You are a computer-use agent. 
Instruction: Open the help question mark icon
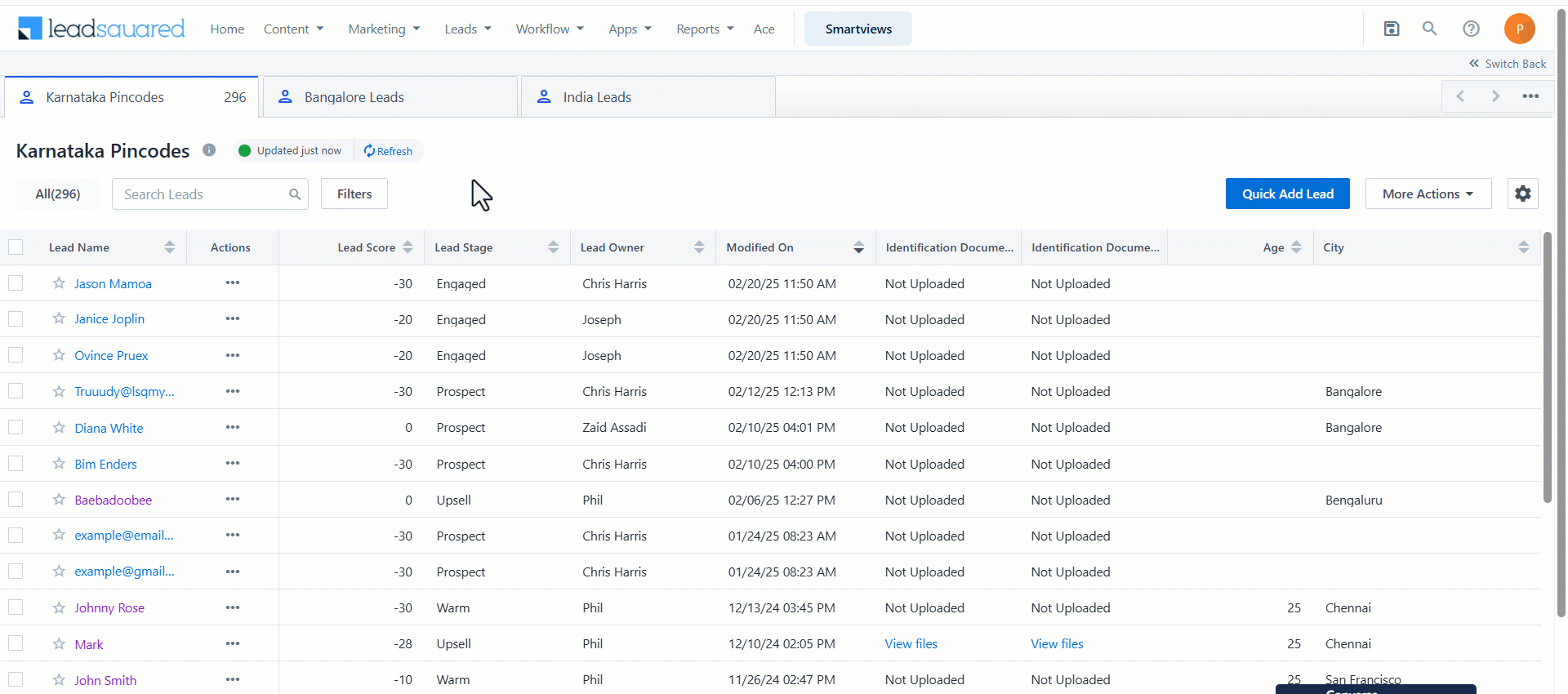[x=1471, y=29]
